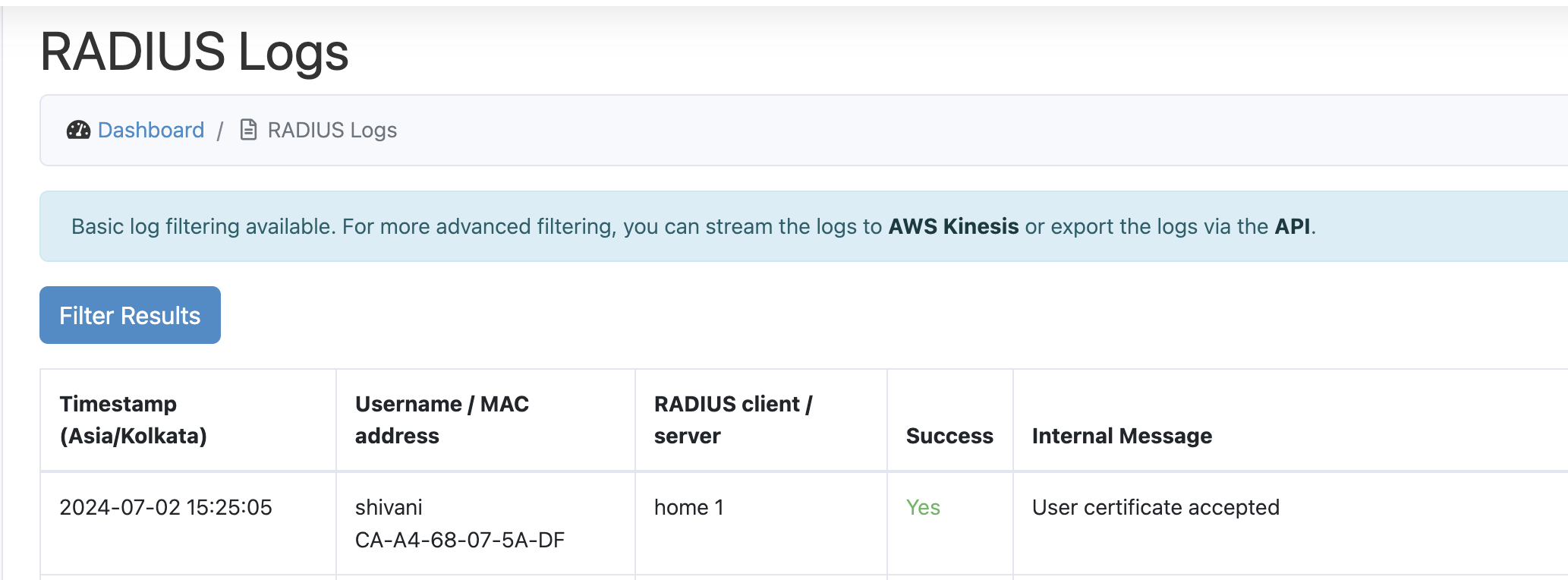Viewport: 1568px width, 580px height.
Task: Click the username shivani
Action: 389,507
